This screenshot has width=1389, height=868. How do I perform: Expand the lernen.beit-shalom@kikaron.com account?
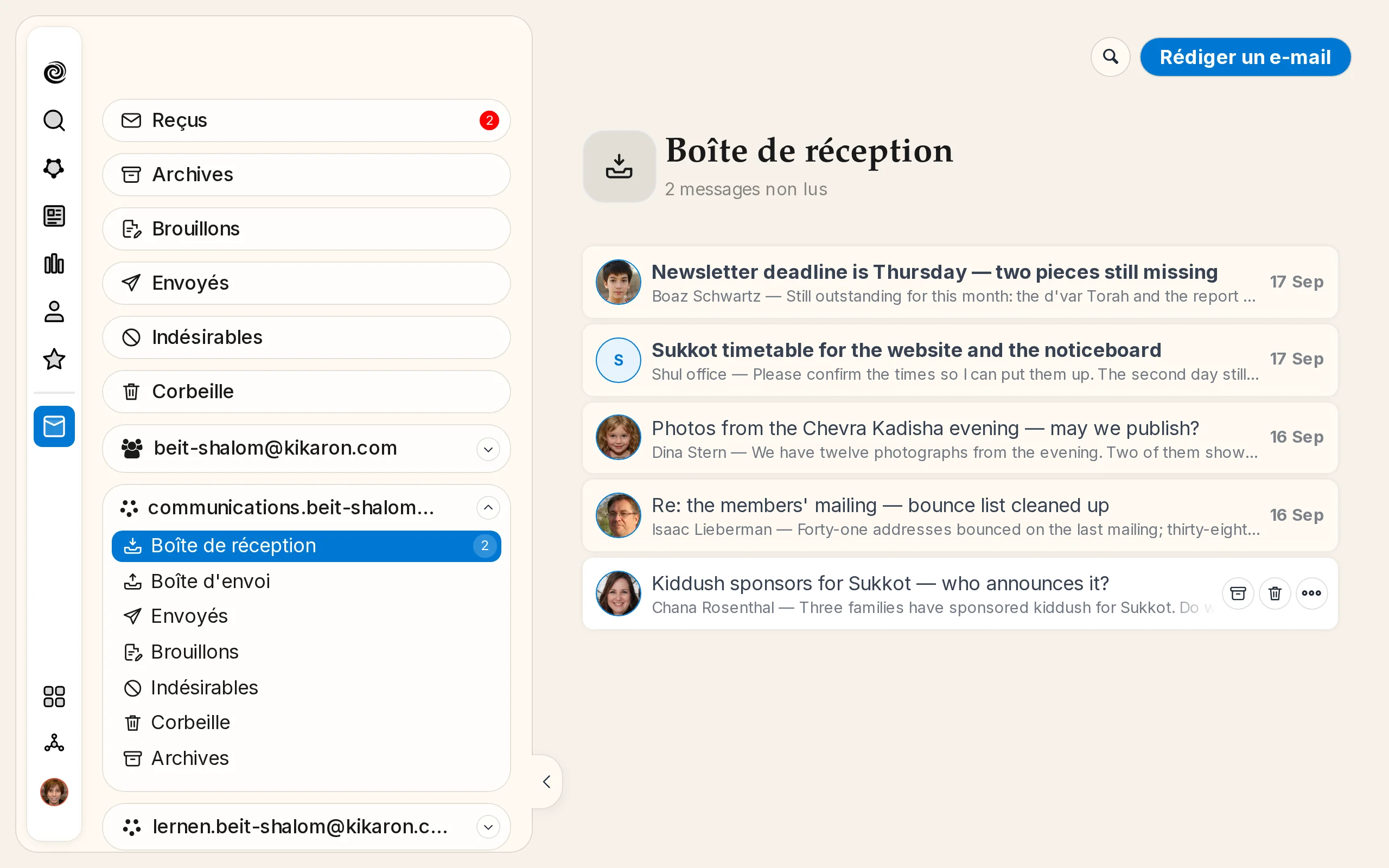coord(488,827)
